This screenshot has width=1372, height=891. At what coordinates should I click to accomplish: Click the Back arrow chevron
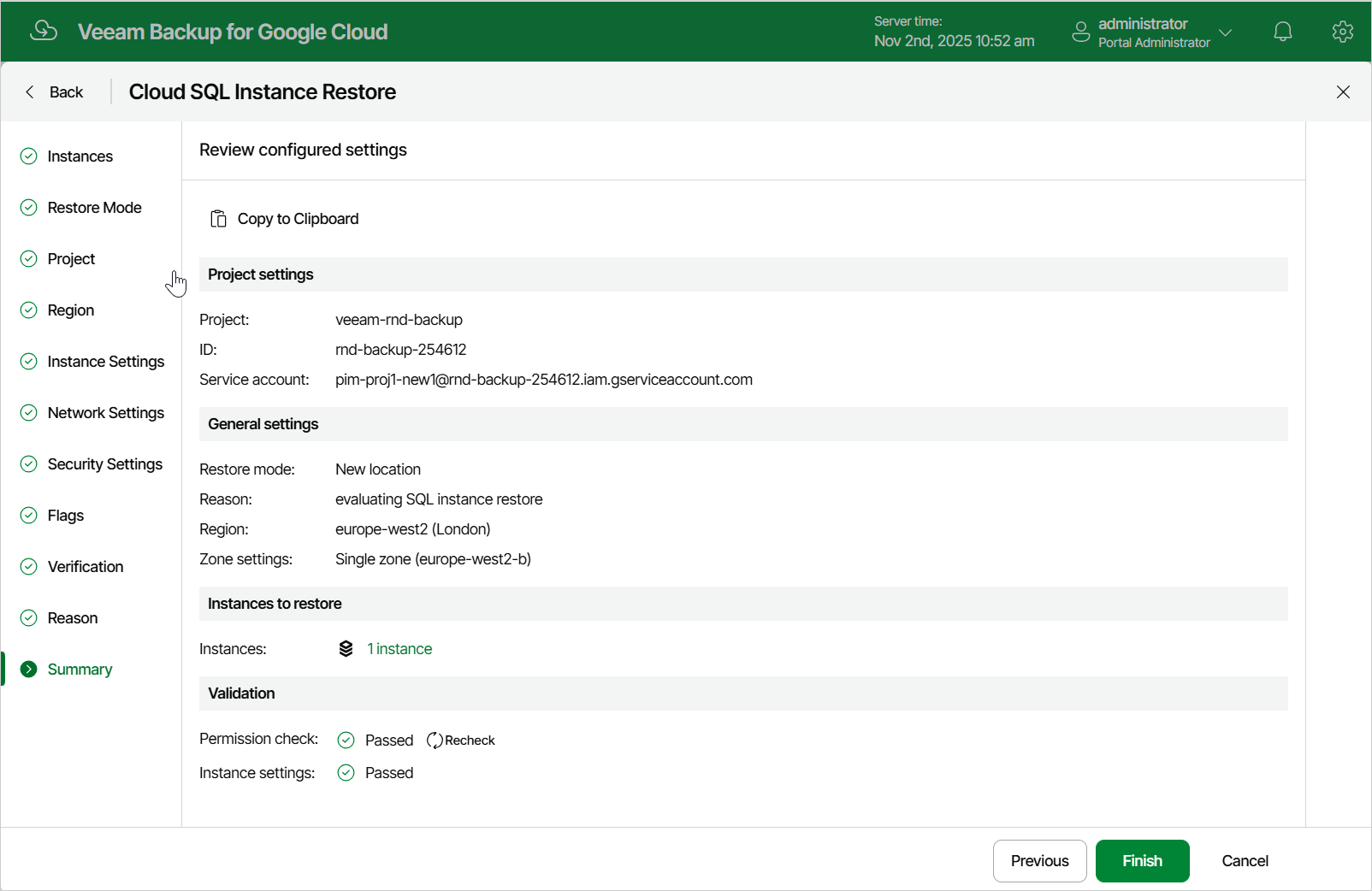point(30,91)
